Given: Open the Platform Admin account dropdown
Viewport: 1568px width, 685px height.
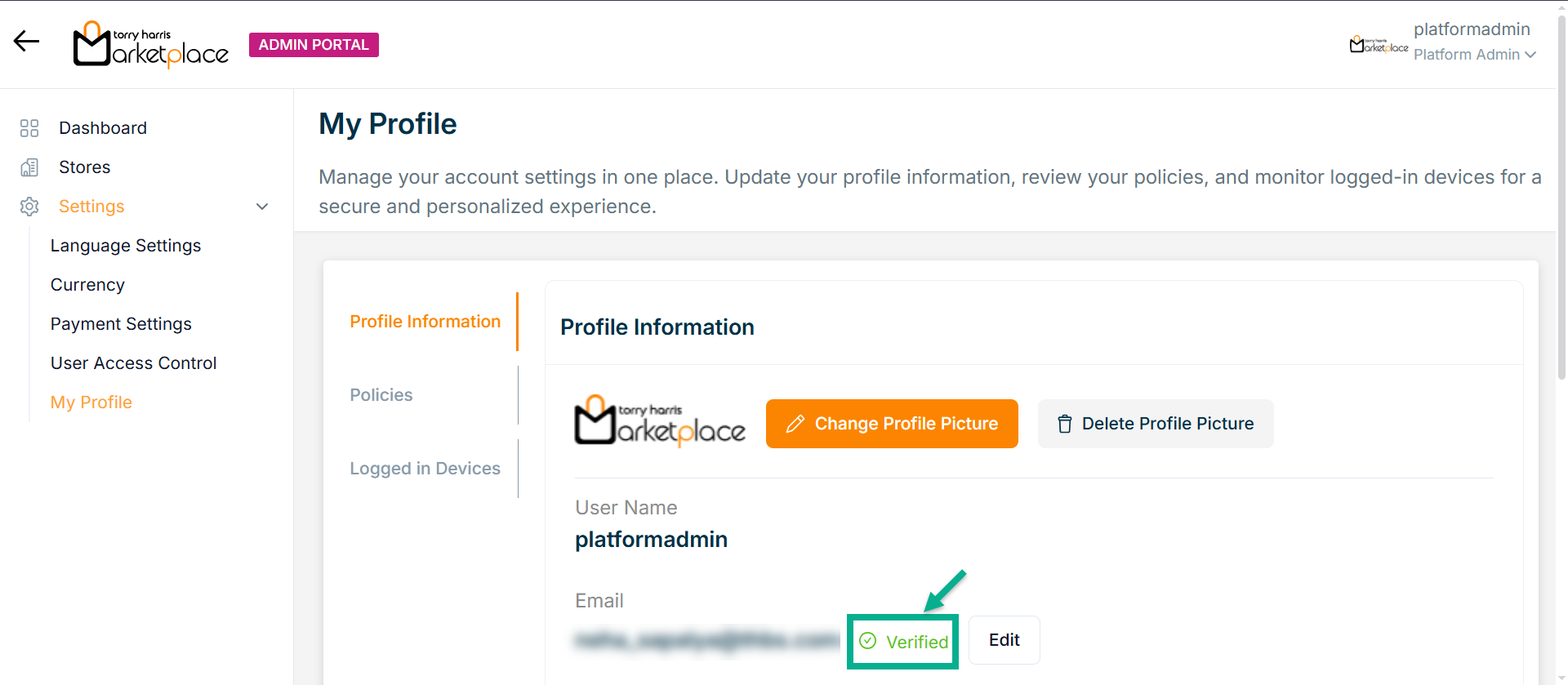Looking at the screenshot, I should (1474, 55).
